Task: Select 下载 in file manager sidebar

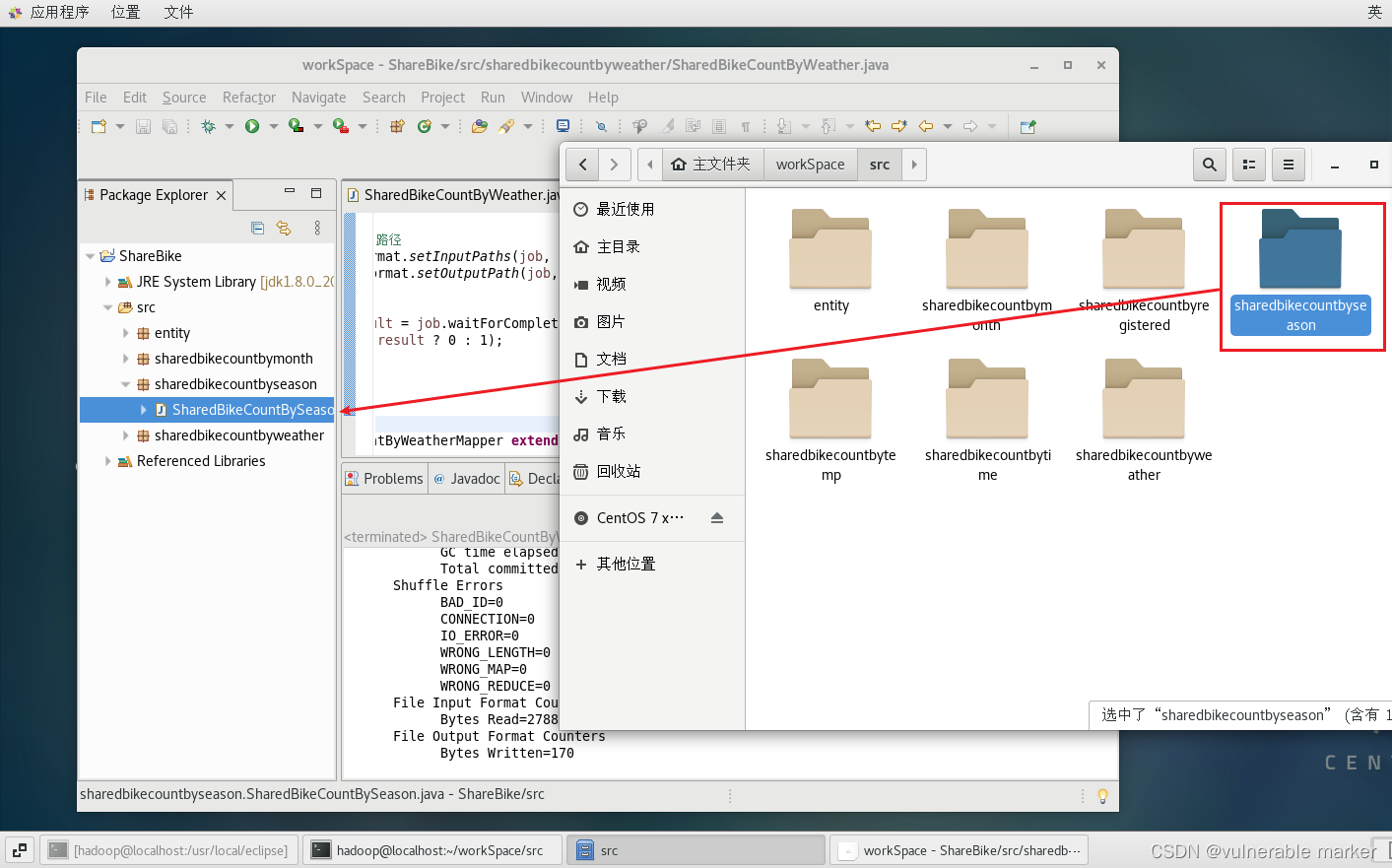Action: pyautogui.click(x=652, y=396)
